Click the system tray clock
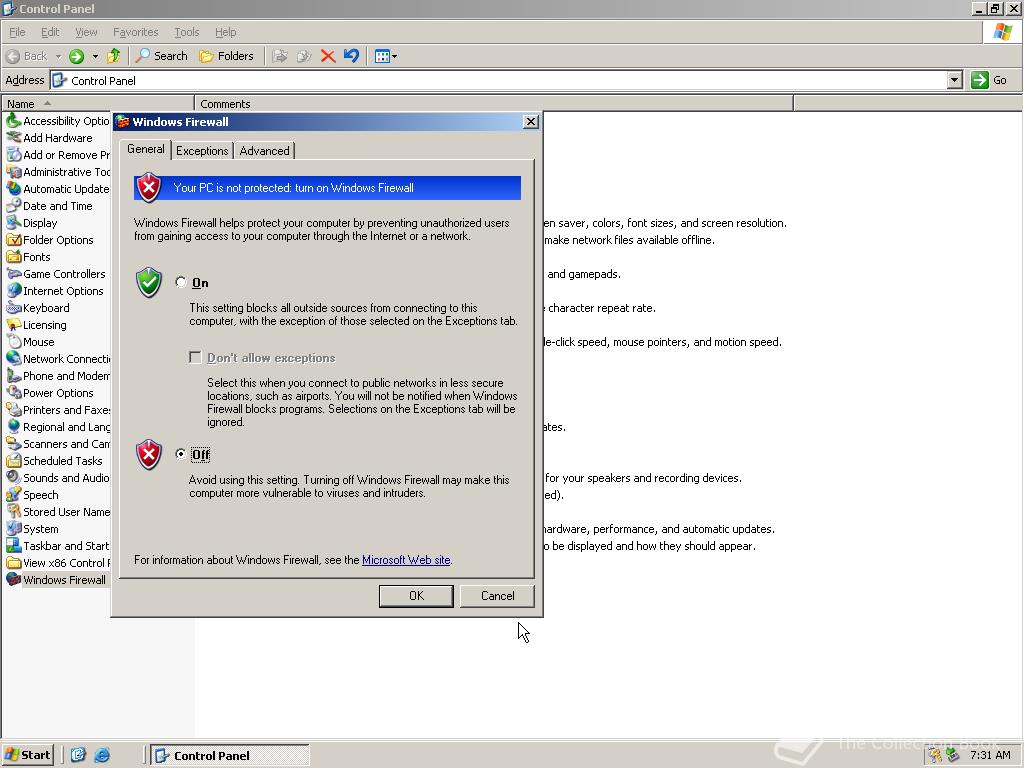 click(990, 755)
